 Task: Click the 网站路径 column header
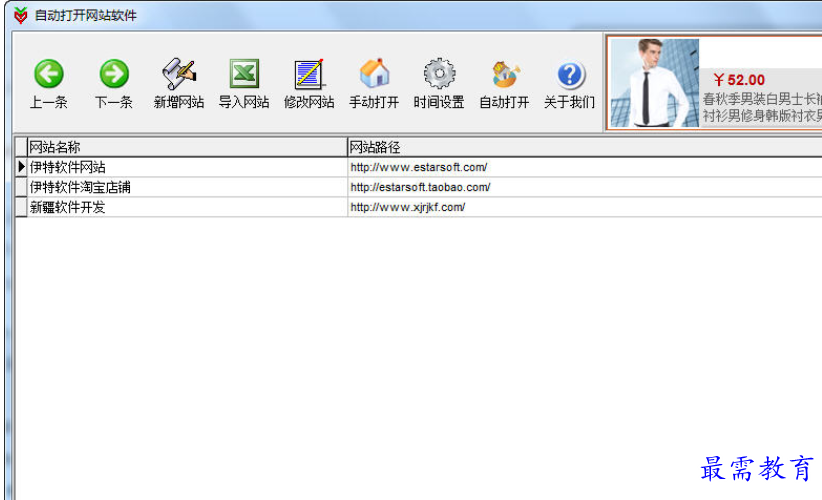[x=585, y=147]
